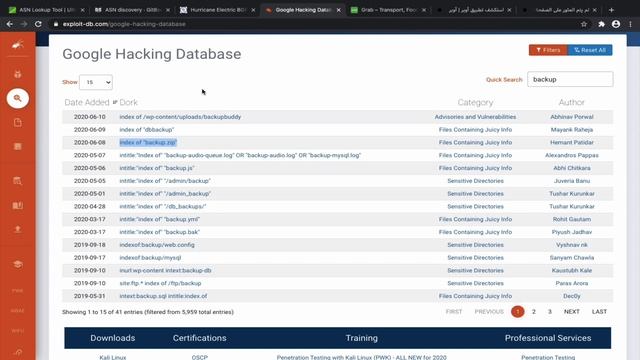
Task: Switch to the ASN discovery GitHub tab
Action: click(132, 10)
